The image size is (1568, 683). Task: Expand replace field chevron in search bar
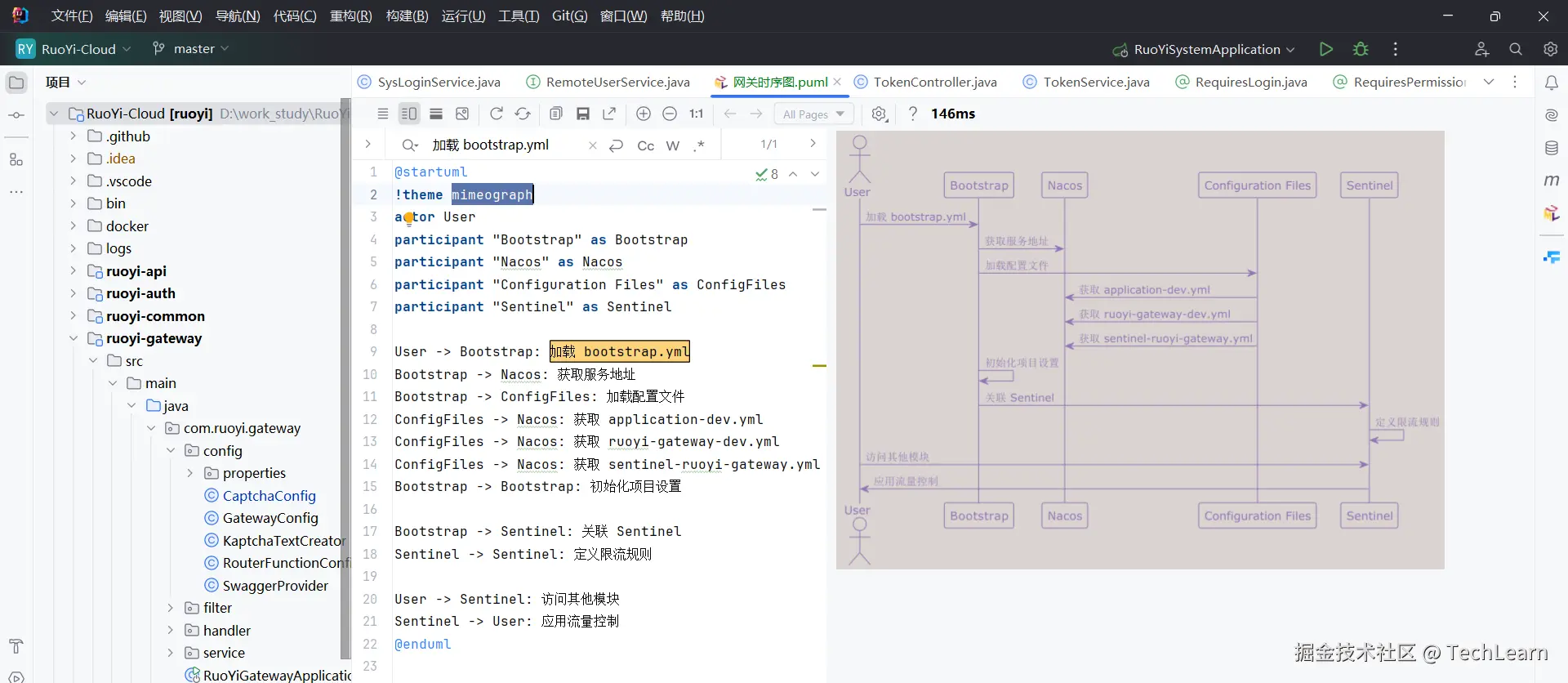(x=368, y=145)
